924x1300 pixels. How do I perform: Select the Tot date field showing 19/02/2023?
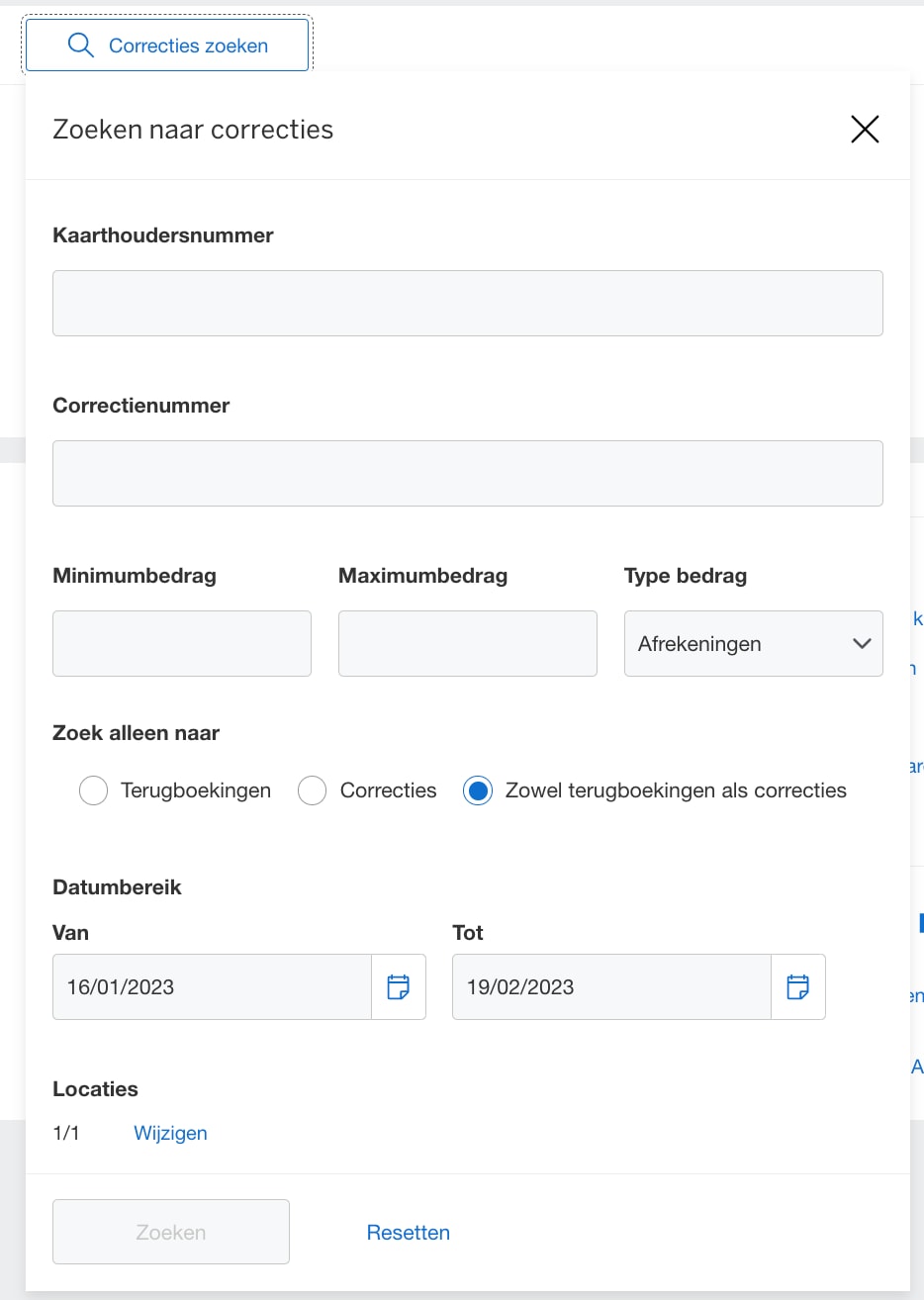610,986
